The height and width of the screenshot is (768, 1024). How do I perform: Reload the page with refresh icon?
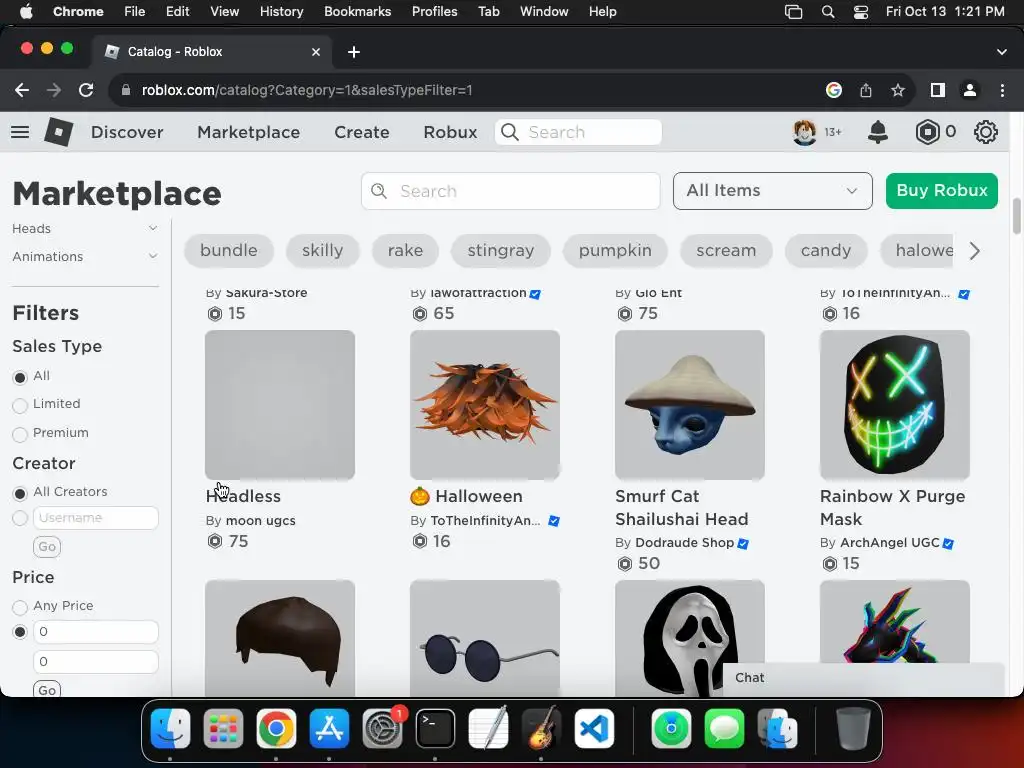[86, 90]
